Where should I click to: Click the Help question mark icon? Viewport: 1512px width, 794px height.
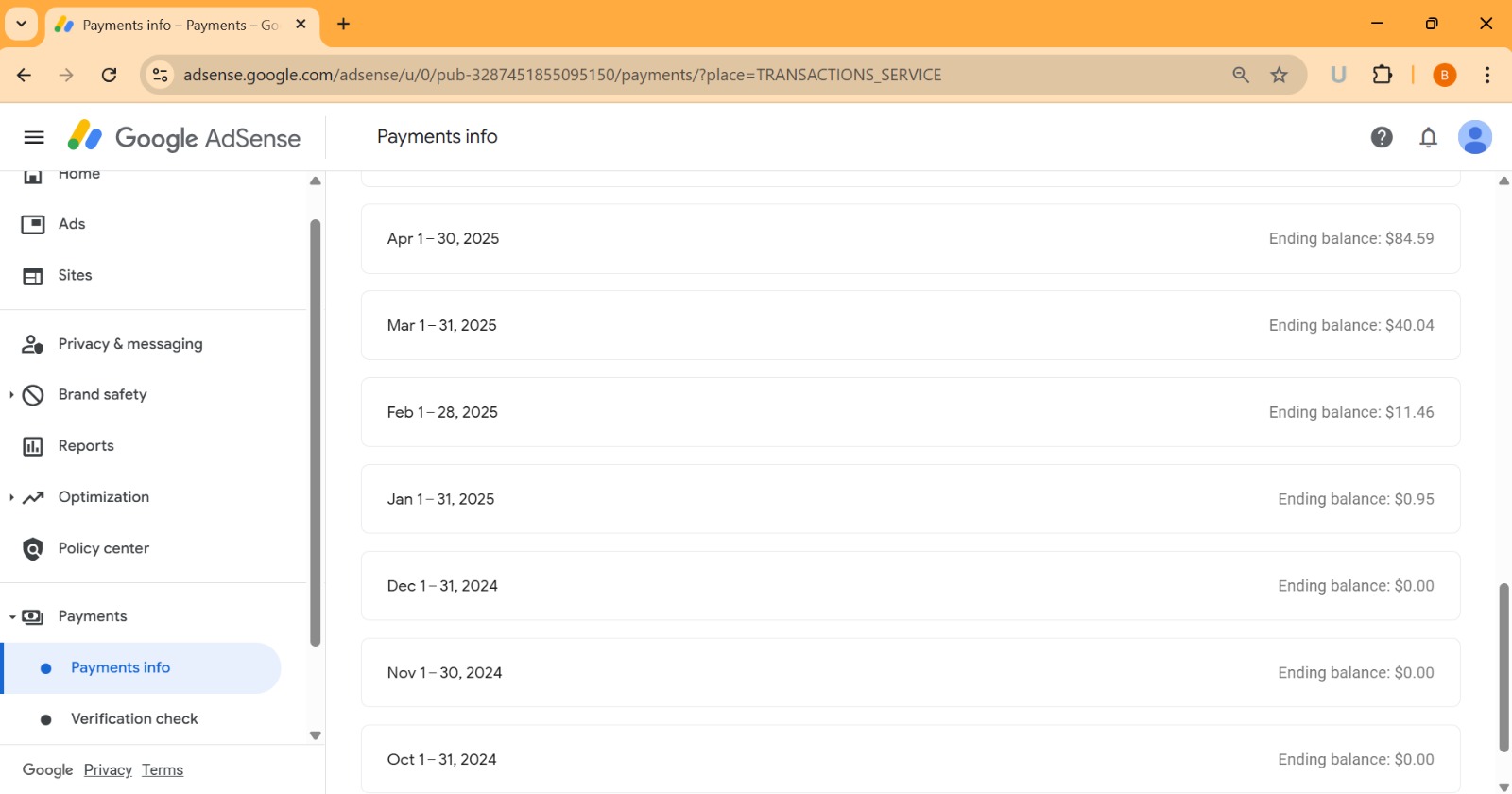[1381, 137]
